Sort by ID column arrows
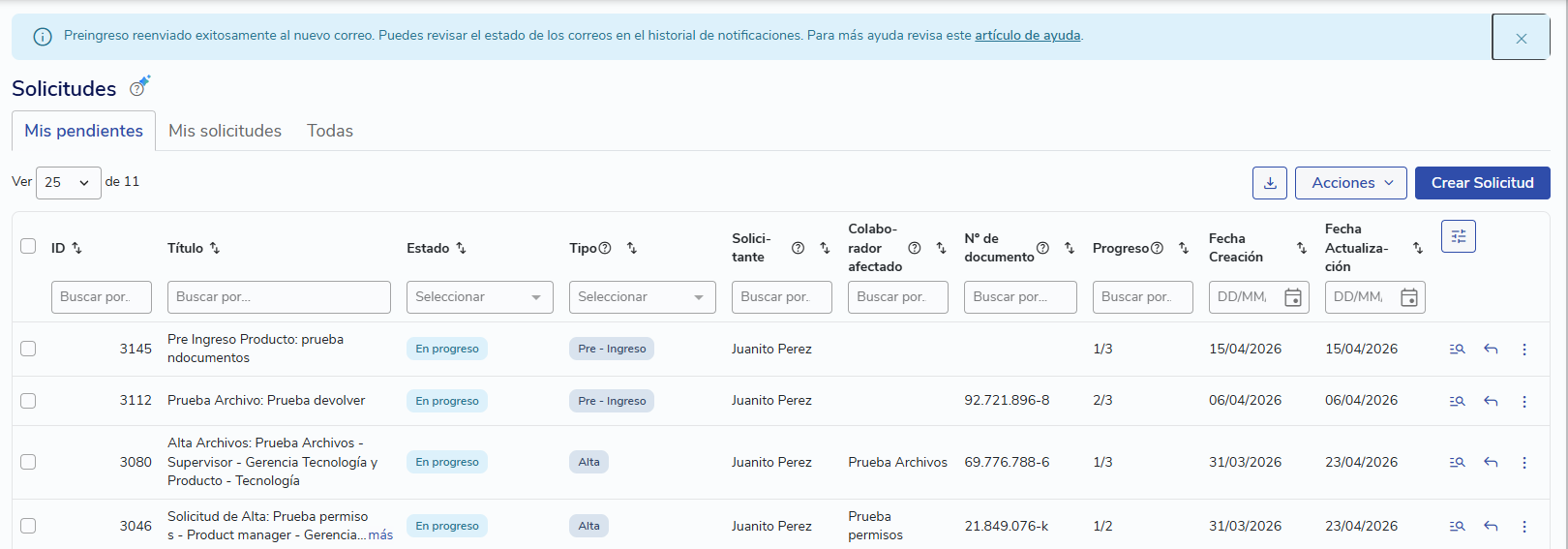Image resolution: width=1568 pixels, height=549 pixels. coord(76,248)
